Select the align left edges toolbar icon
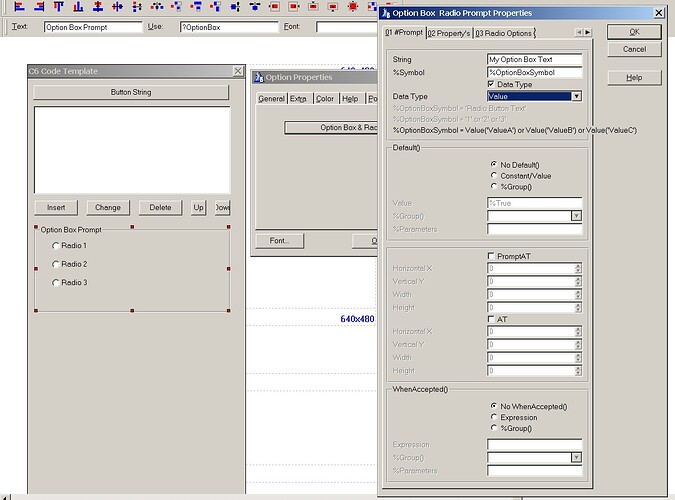This screenshot has width=675, height=500. 19,6
